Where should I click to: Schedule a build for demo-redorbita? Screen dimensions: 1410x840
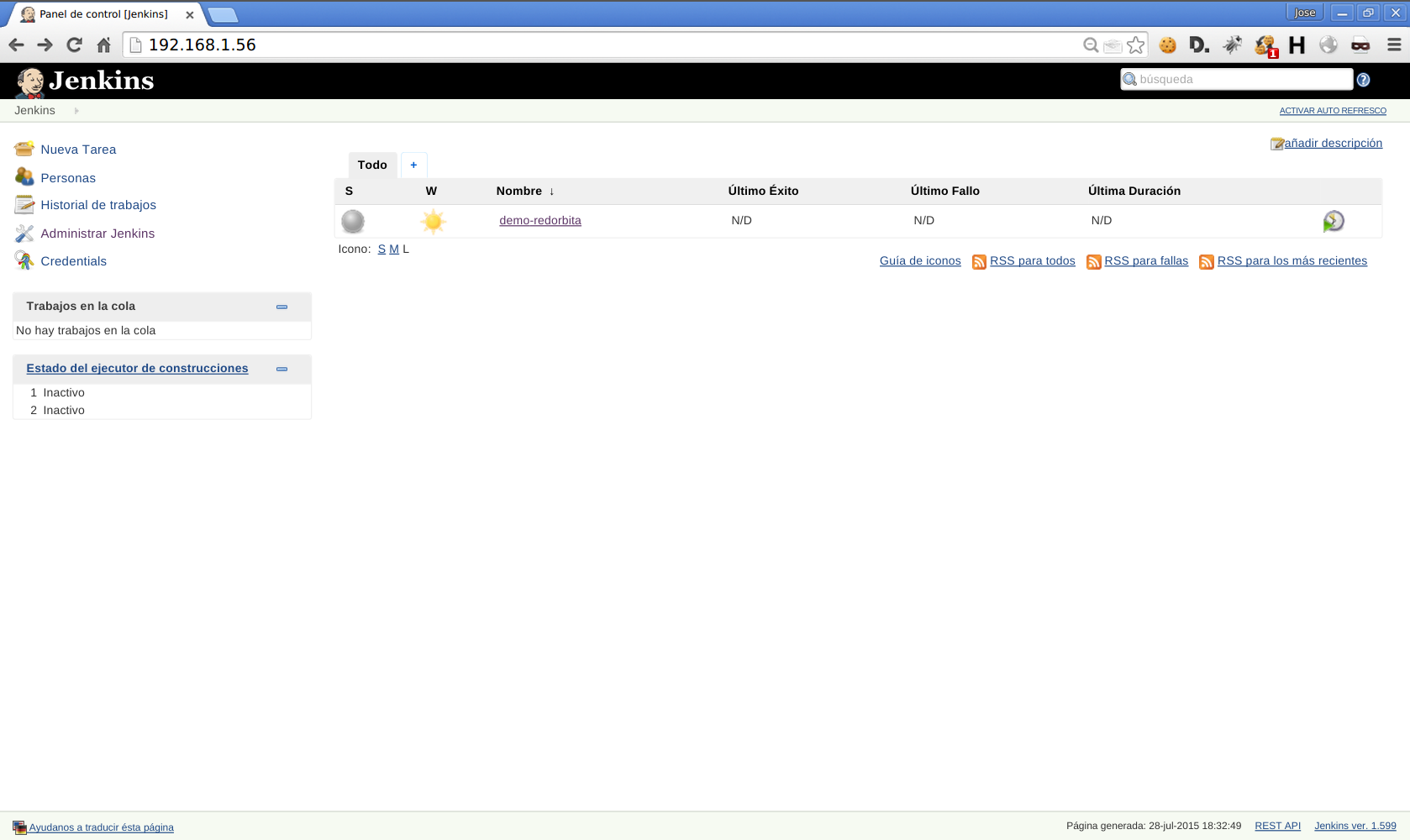click(1333, 221)
